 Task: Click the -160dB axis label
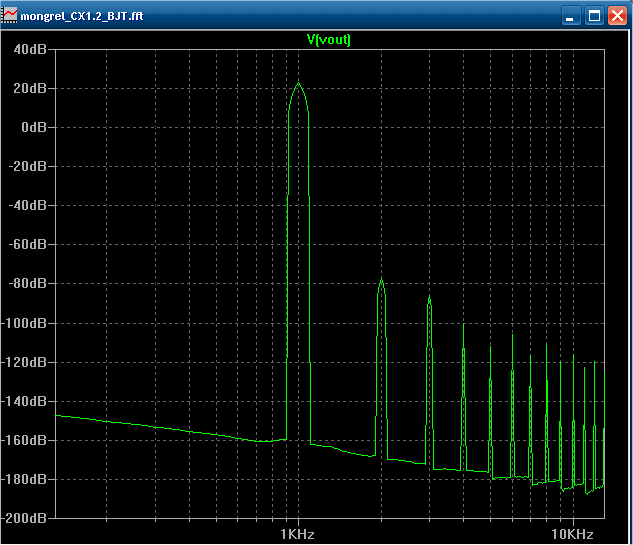tap(24, 440)
